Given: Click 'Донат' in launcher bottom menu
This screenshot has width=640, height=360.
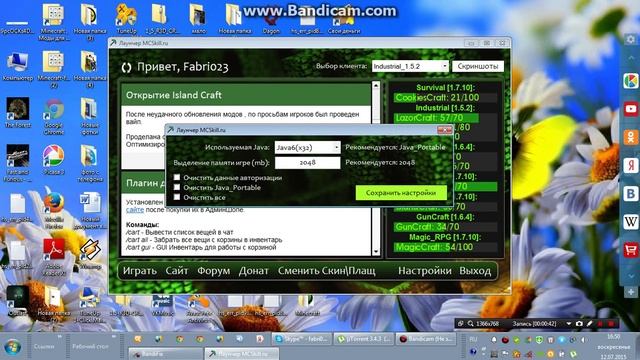Looking at the screenshot, I should pos(253,271).
